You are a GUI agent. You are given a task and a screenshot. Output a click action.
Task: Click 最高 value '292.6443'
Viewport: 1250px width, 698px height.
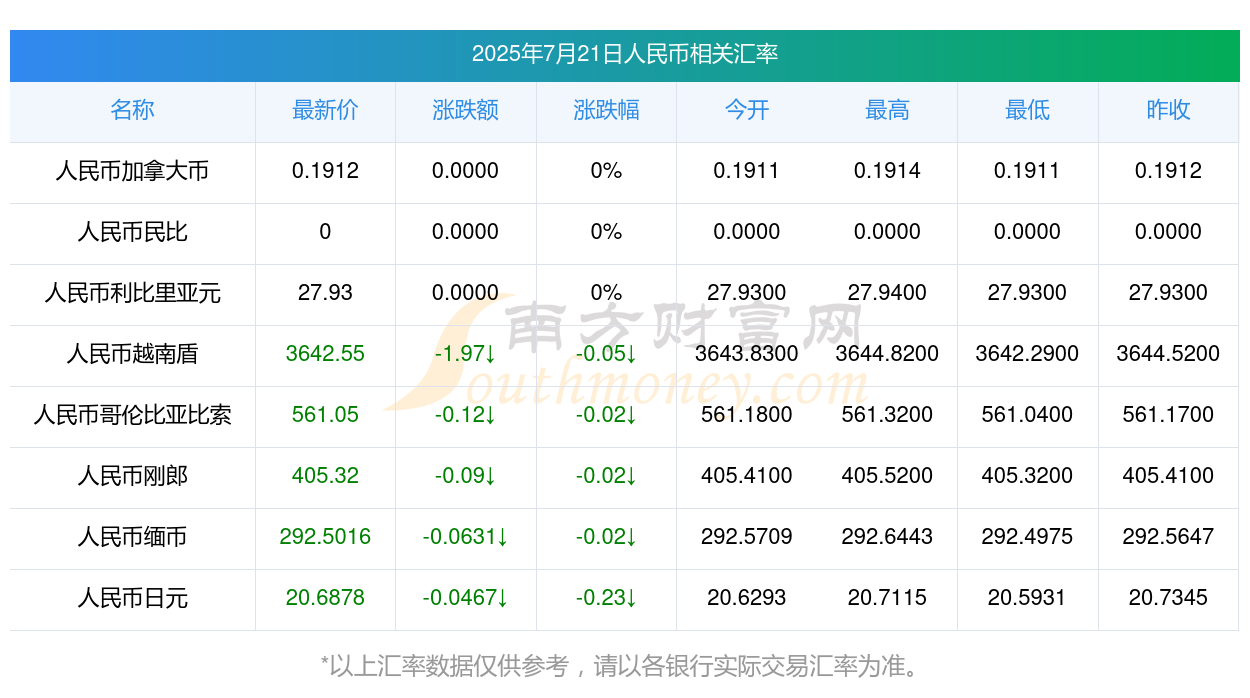[x=887, y=537]
